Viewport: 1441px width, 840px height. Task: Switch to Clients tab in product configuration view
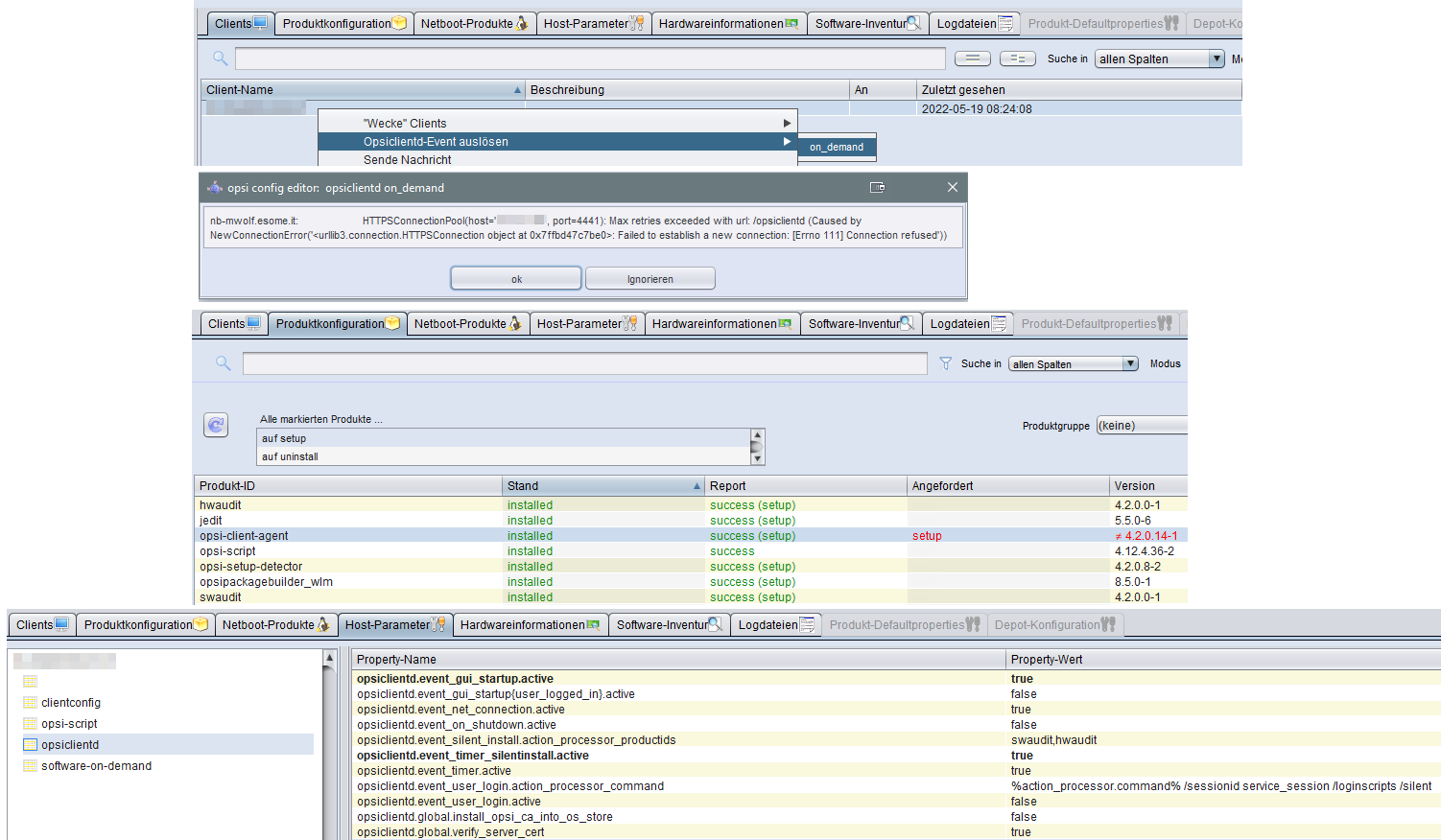pyautogui.click(x=233, y=323)
